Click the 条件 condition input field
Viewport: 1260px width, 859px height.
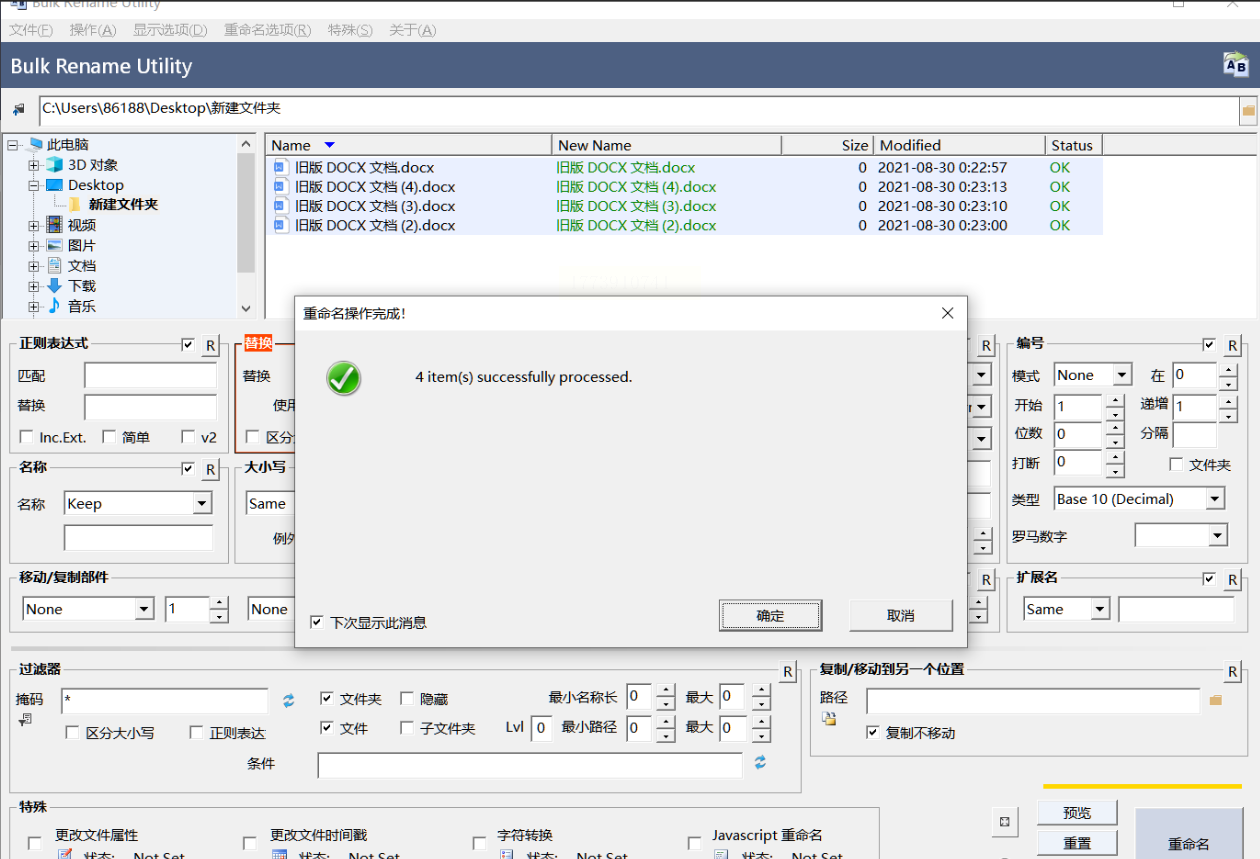[530, 765]
